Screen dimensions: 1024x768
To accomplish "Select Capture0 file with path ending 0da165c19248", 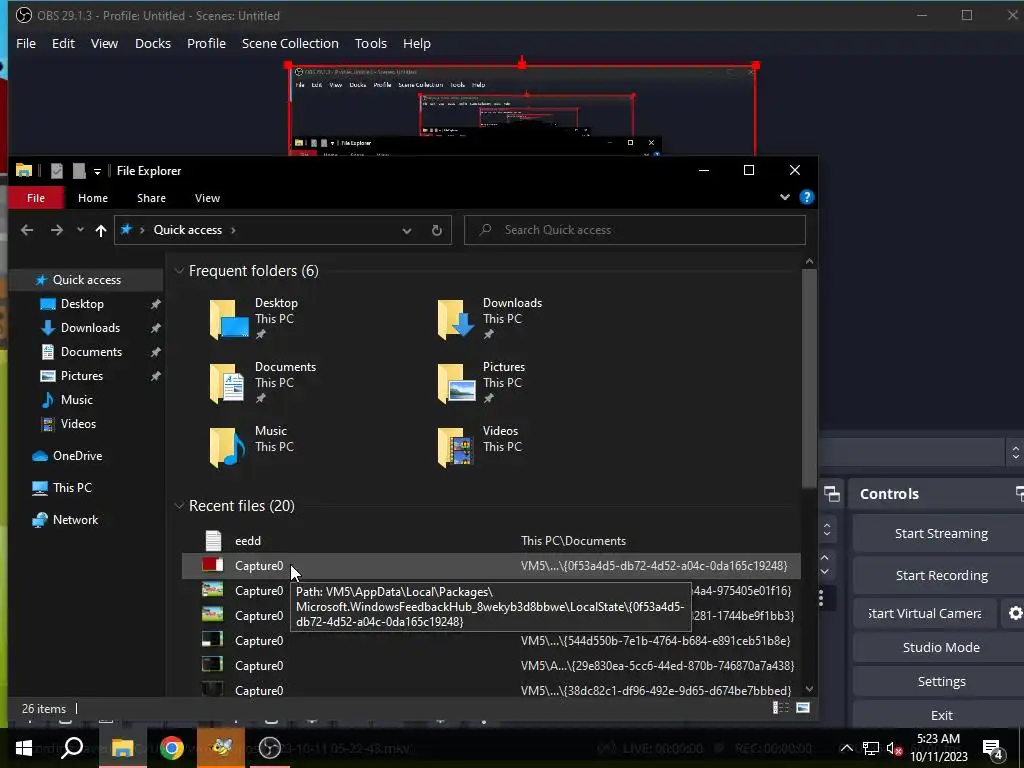I will (491, 566).
